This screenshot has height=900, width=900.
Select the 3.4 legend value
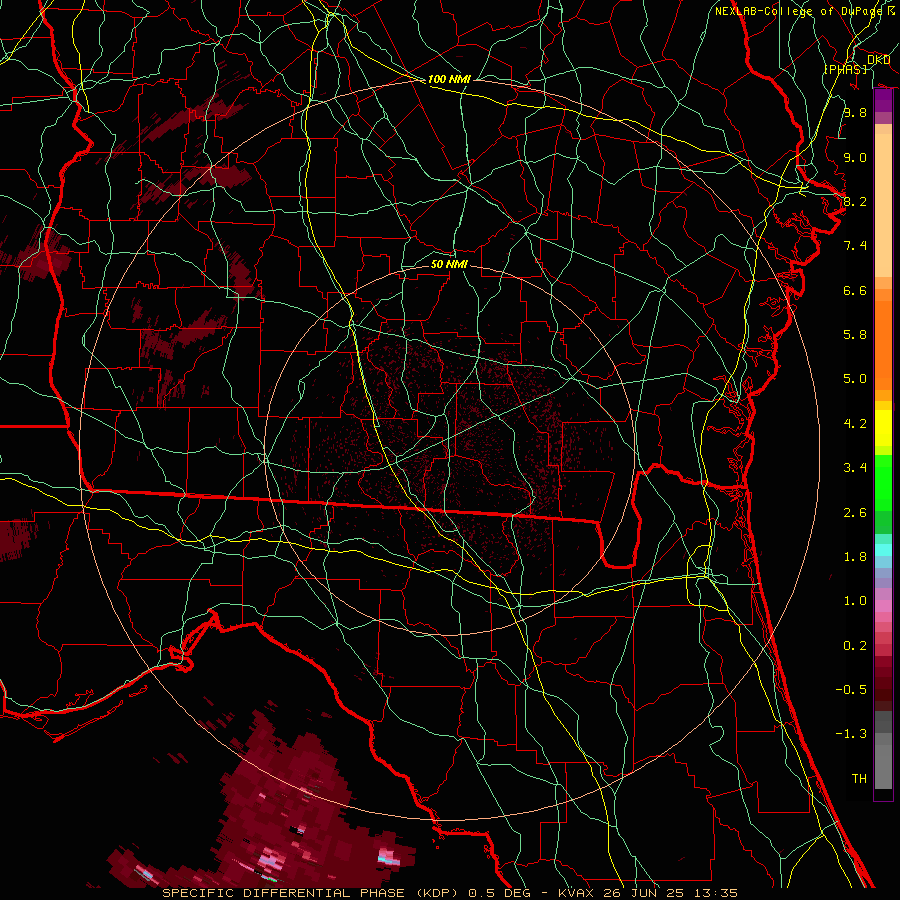(x=855, y=468)
